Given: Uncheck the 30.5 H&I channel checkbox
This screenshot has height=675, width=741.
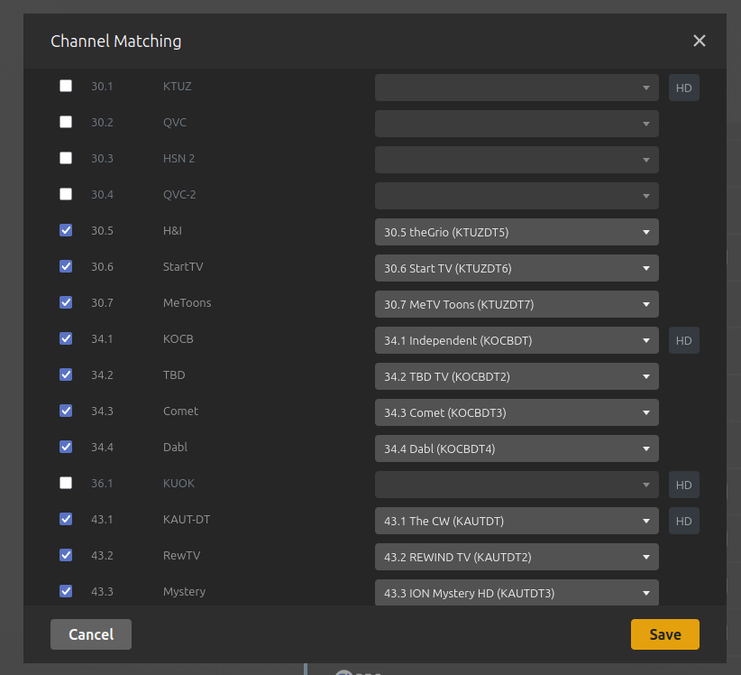Looking at the screenshot, I should (66, 230).
